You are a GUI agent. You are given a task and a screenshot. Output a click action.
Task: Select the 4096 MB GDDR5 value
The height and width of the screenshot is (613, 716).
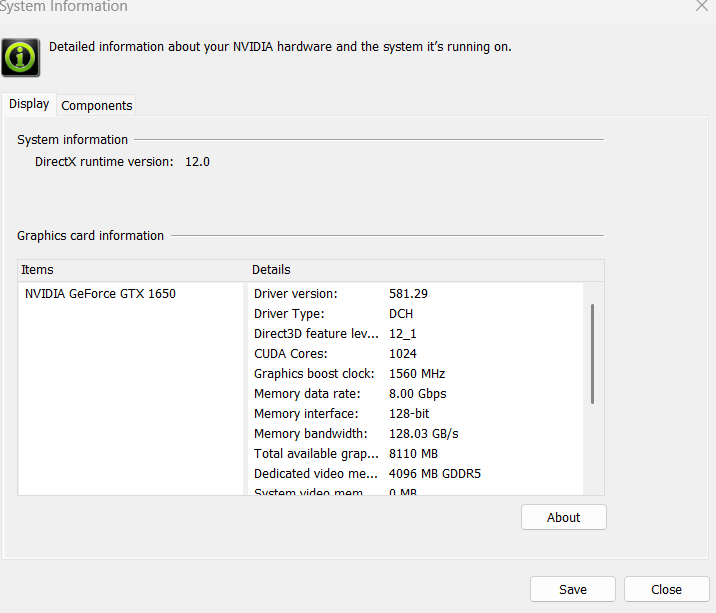tap(435, 474)
